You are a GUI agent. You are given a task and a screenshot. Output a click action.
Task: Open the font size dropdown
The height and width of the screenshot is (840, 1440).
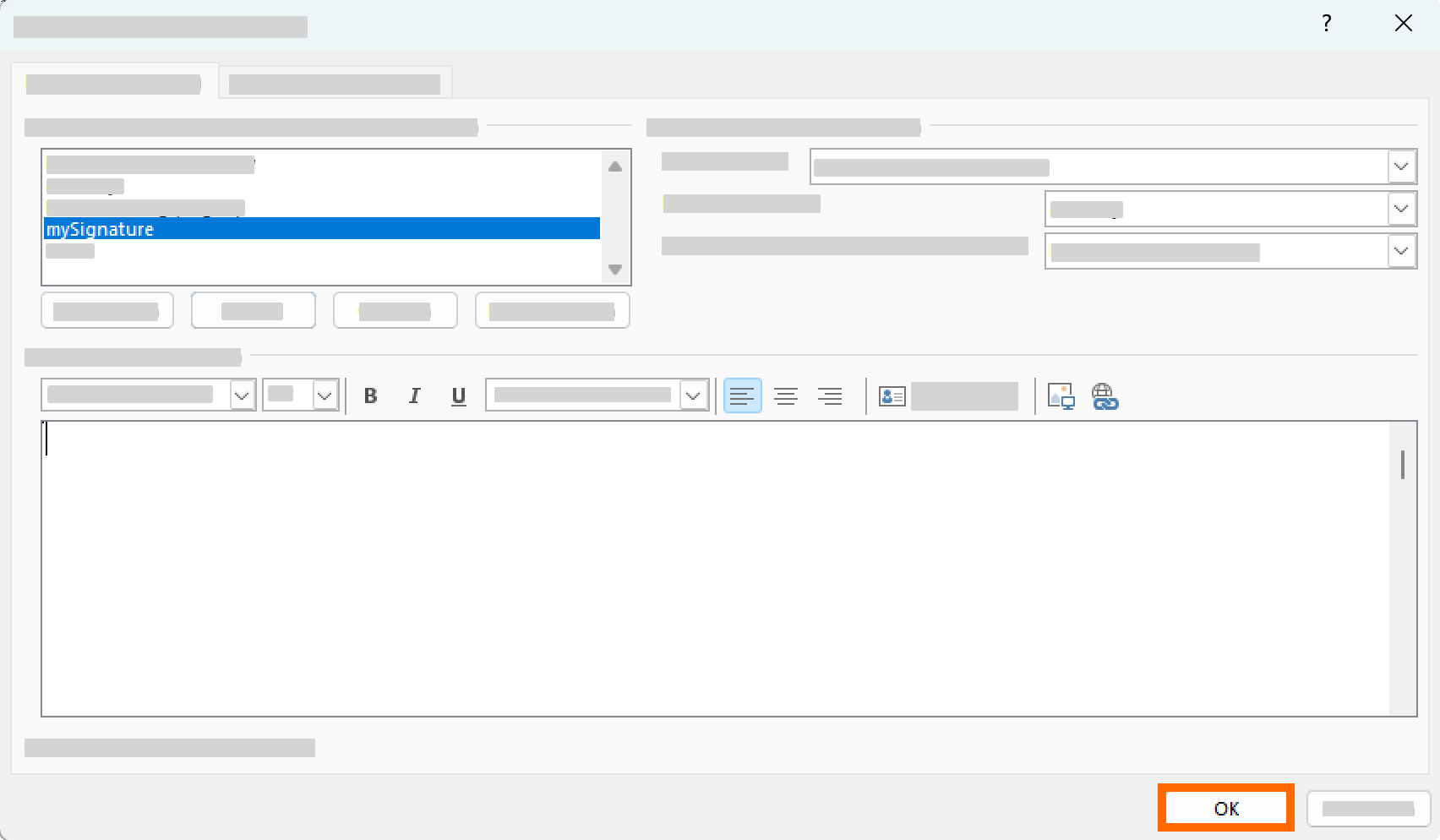point(325,395)
